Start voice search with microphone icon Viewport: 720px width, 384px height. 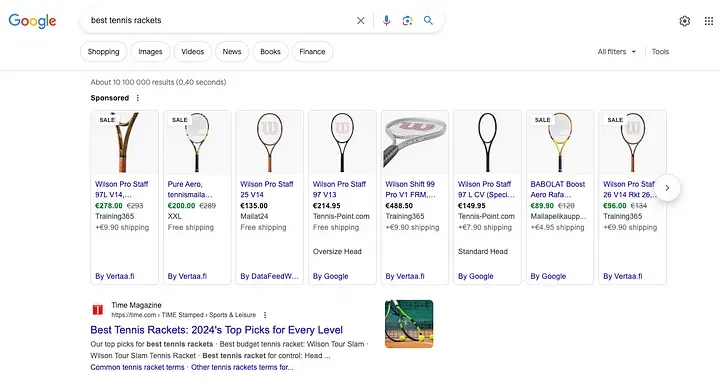(386, 21)
